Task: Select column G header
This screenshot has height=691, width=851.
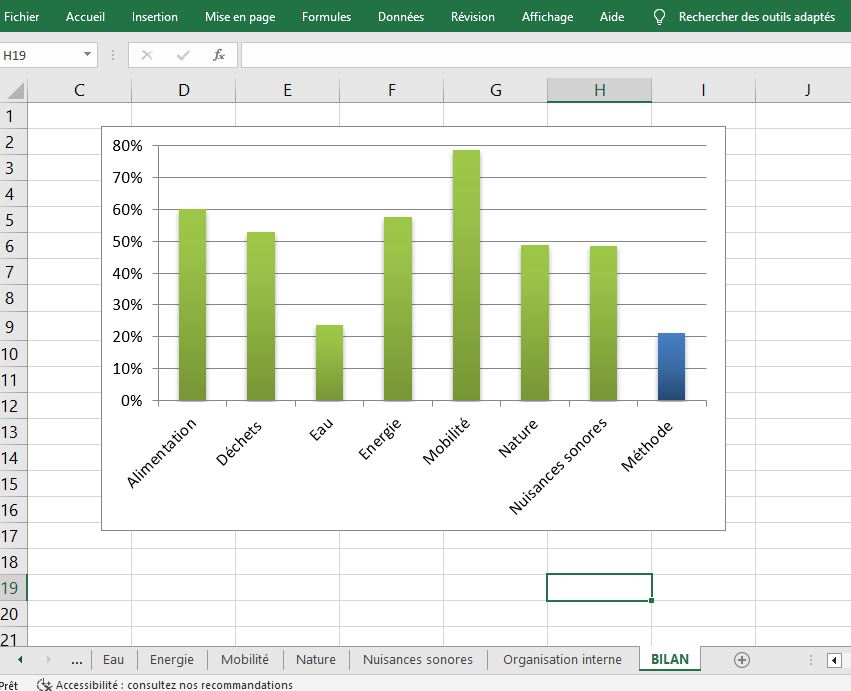Action: pyautogui.click(x=496, y=90)
